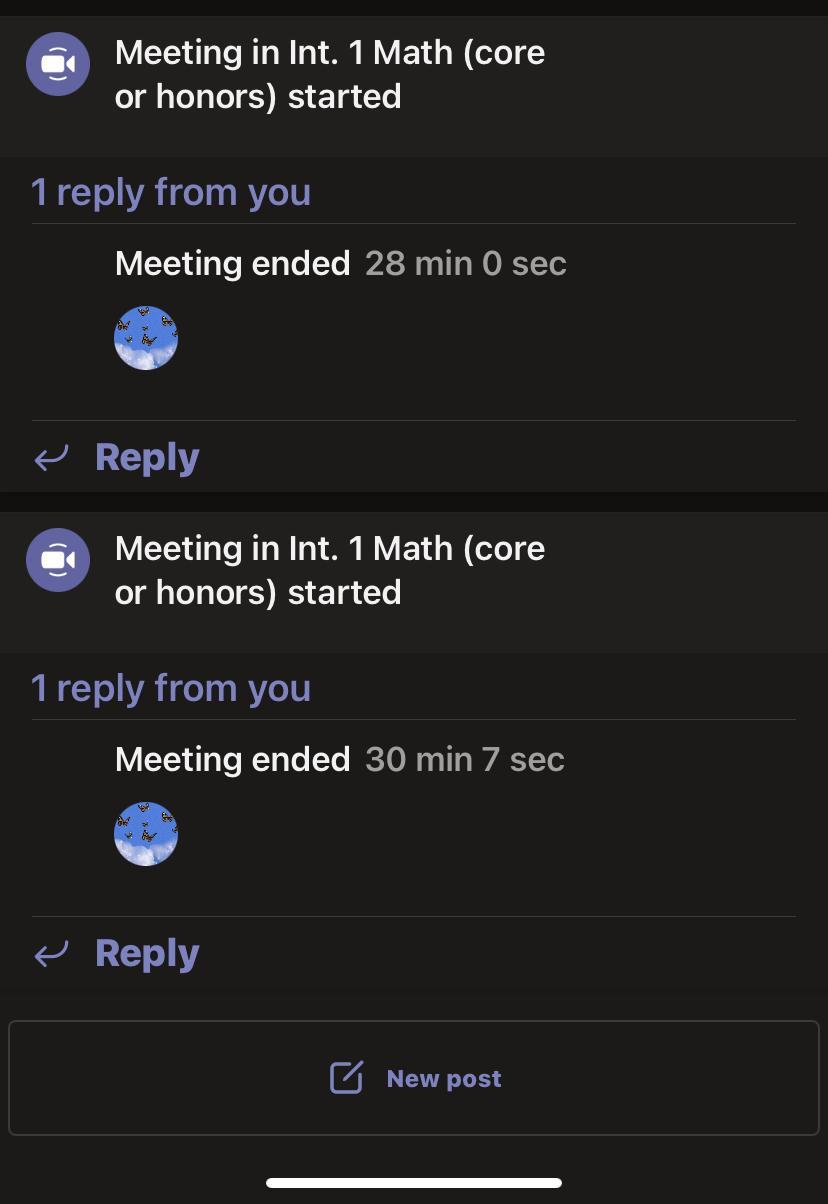Open the meeting started post that lasted 28 min
Screen dimensions: 828x1204
pyautogui.click(x=330, y=74)
